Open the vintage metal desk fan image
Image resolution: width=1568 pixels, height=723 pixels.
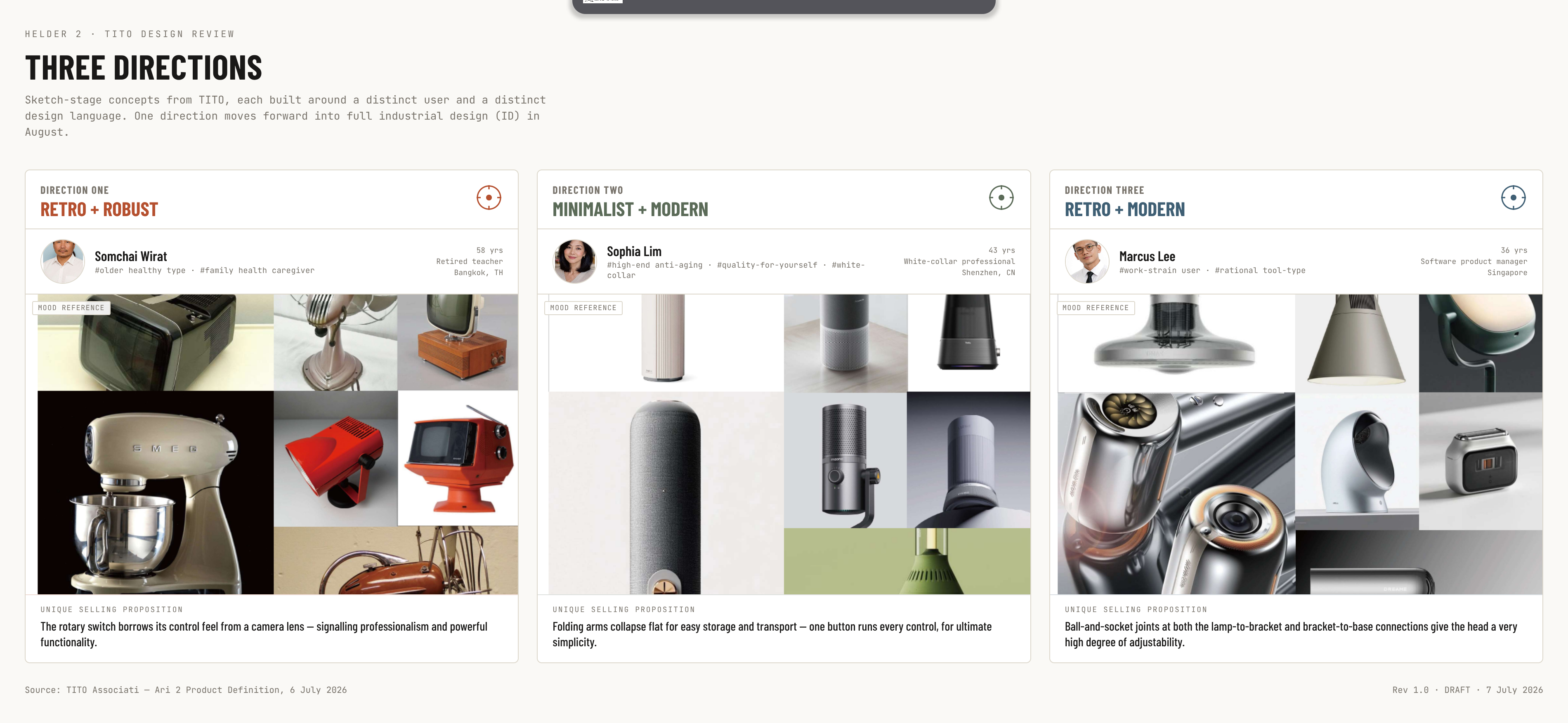335,343
